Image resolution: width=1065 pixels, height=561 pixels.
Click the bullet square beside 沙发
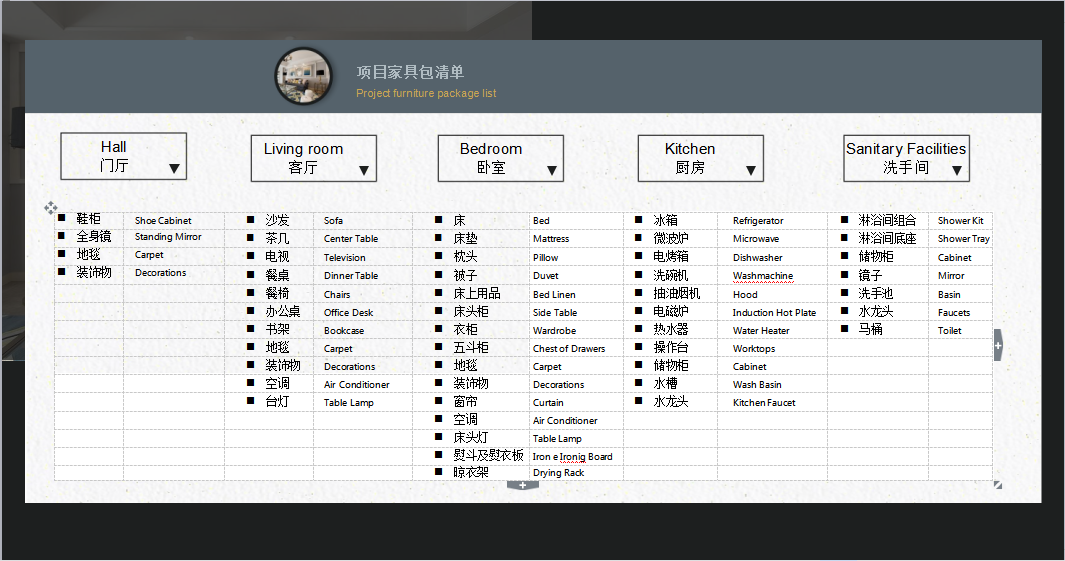(x=251, y=219)
